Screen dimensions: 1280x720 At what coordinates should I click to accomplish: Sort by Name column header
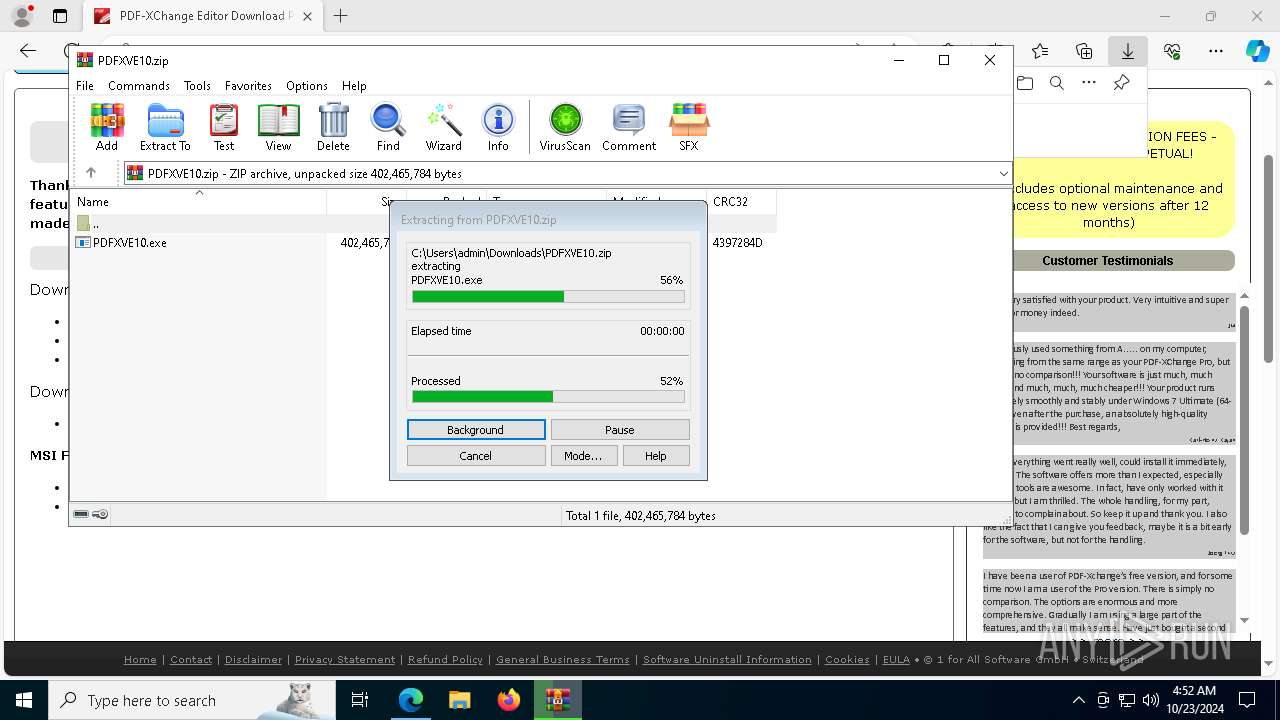pos(200,202)
